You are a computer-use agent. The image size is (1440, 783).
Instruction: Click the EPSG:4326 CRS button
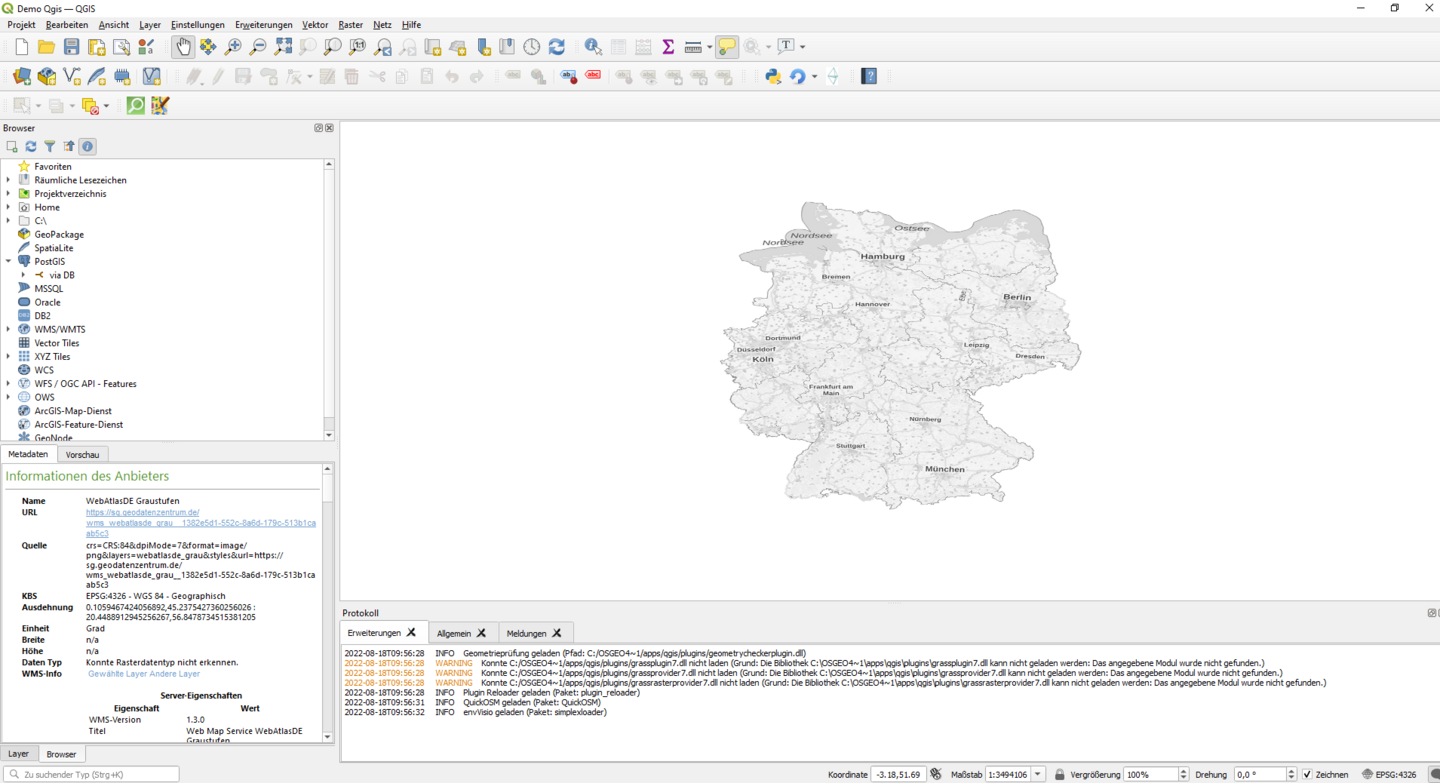(x=1390, y=774)
